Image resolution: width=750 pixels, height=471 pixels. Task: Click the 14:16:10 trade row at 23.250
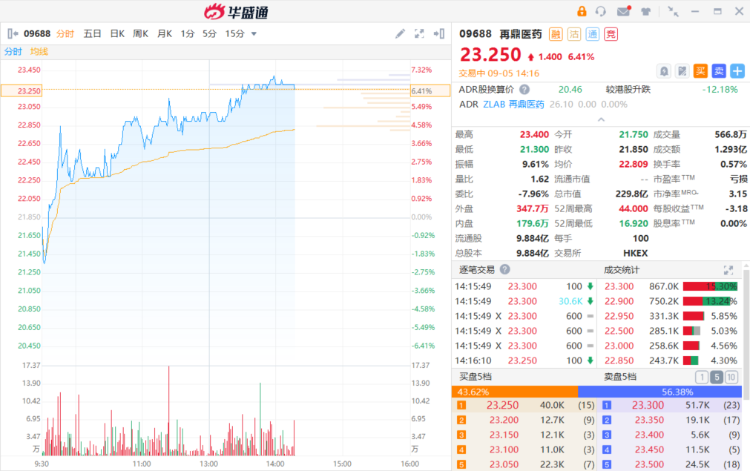pyautogui.click(x=524, y=361)
